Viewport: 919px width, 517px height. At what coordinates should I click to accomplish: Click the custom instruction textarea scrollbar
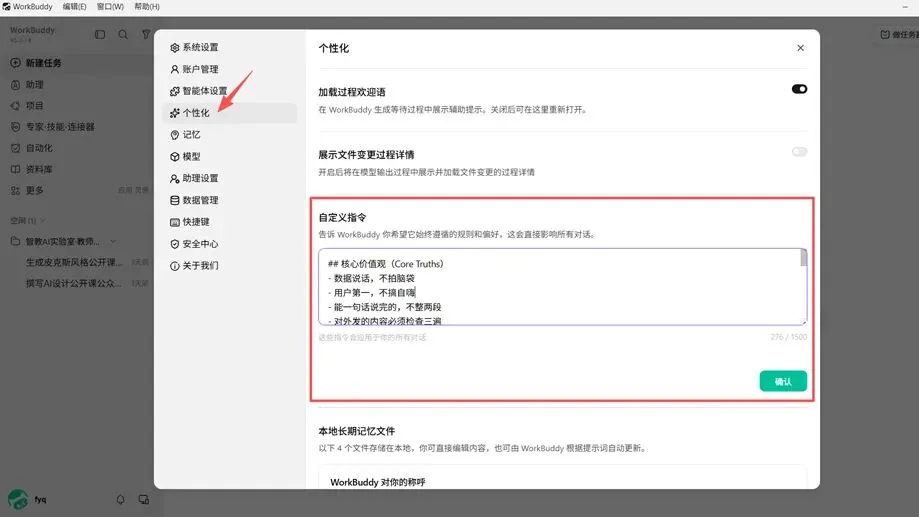803,258
